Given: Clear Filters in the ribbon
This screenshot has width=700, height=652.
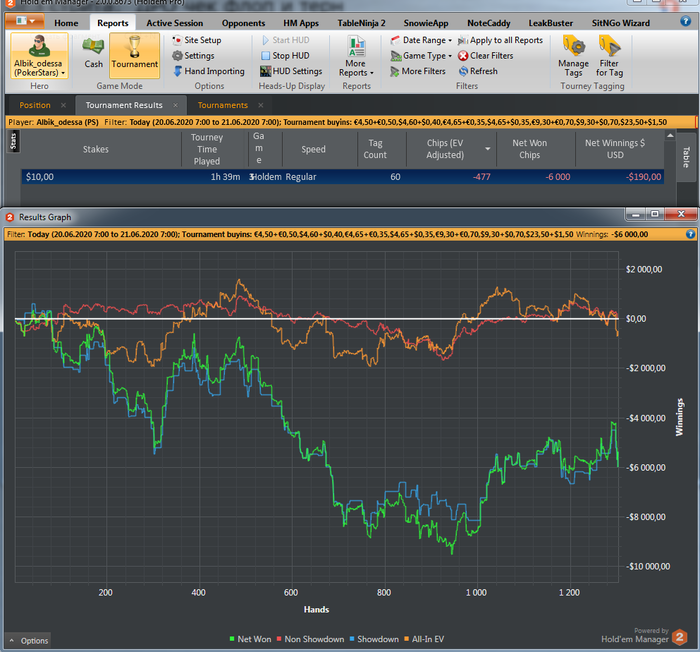Looking at the screenshot, I should point(486,56).
